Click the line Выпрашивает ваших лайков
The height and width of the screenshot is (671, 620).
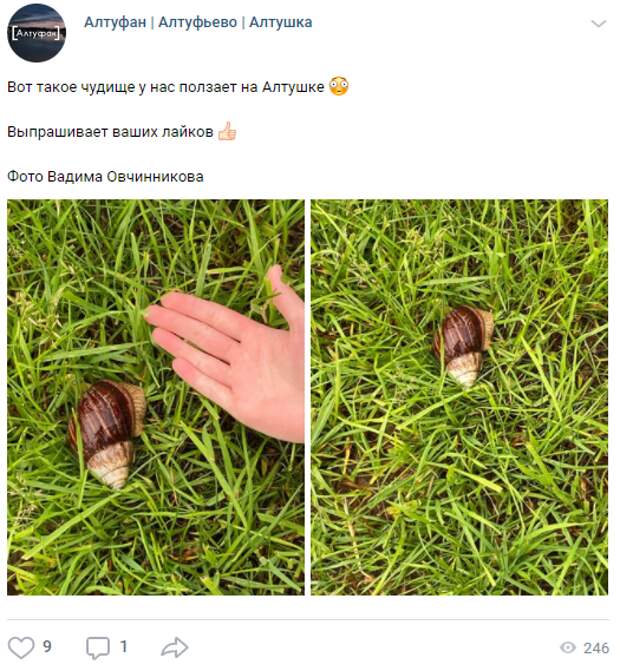110,131
